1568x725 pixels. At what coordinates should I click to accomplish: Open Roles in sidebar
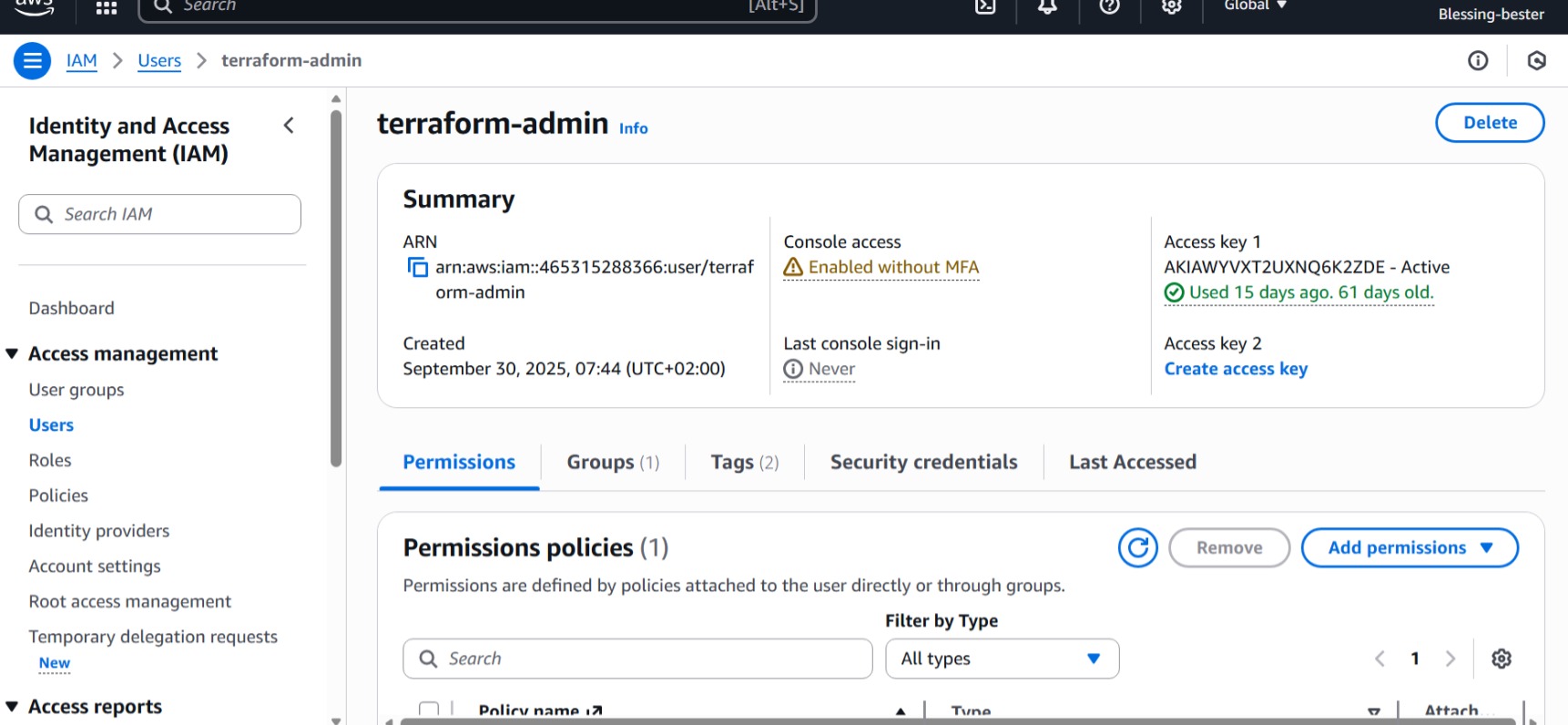click(x=50, y=460)
